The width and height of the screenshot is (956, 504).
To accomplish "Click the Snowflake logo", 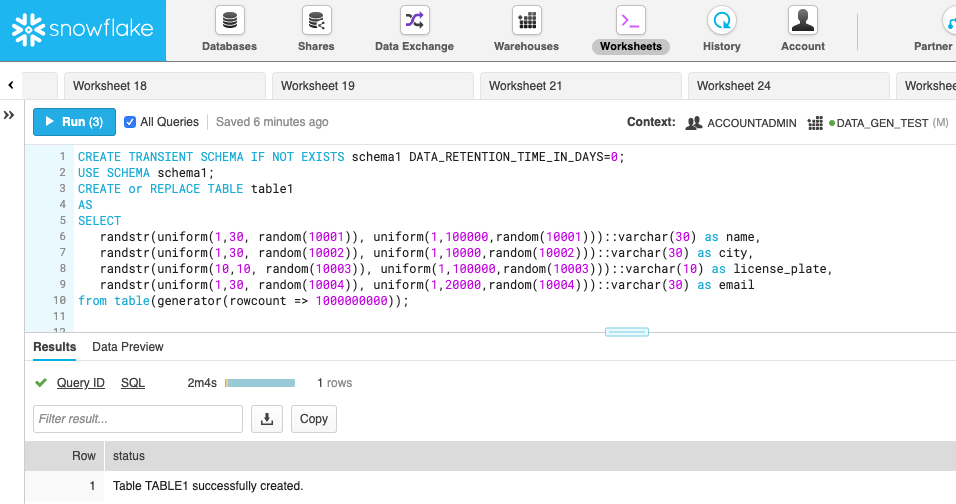I will click(x=83, y=28).
